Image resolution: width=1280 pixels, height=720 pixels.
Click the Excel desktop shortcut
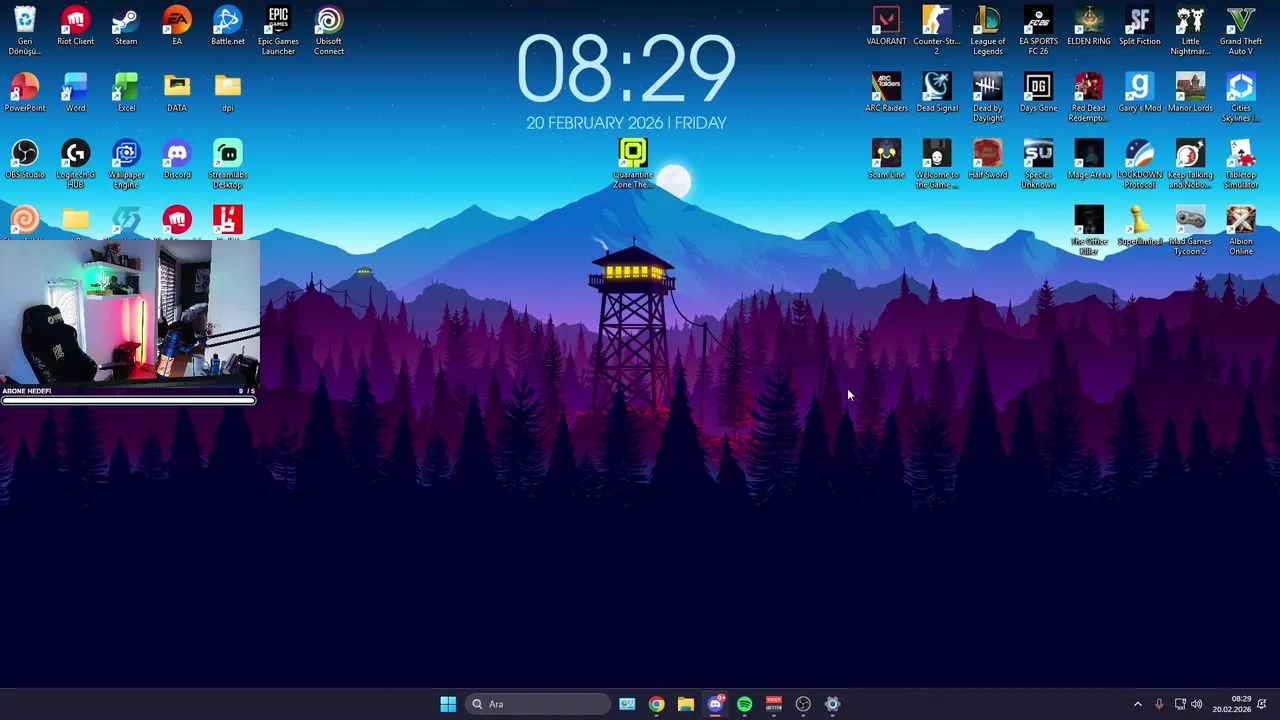coord(126,93)
